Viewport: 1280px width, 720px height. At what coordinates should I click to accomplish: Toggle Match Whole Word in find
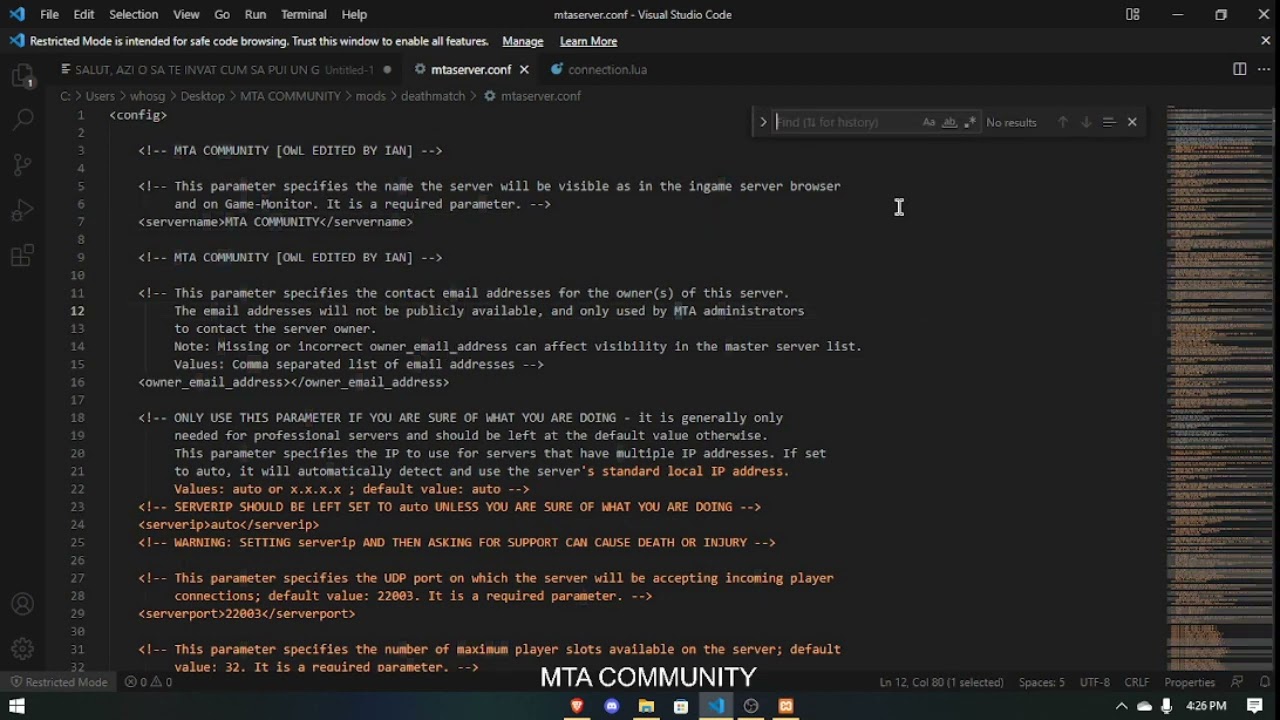[x=949, y=122]
